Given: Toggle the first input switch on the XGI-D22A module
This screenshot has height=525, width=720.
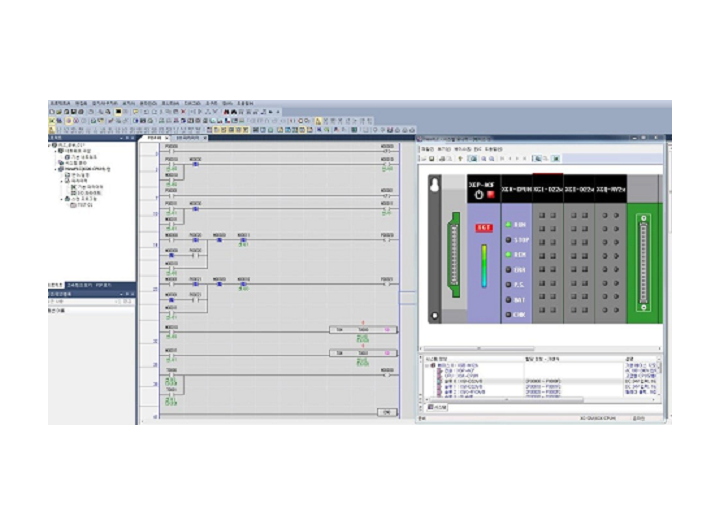Looking at the screenshot, I should tap(542, 215).
